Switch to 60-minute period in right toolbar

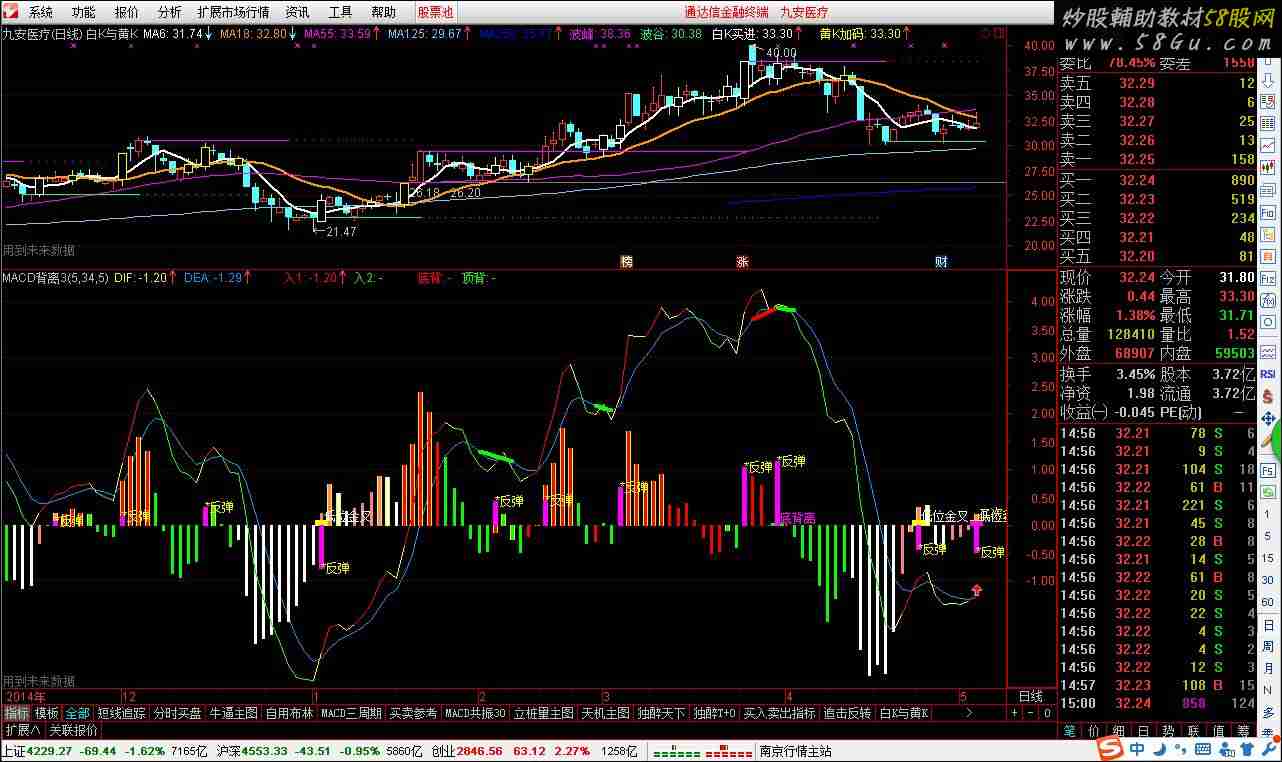1267,602
